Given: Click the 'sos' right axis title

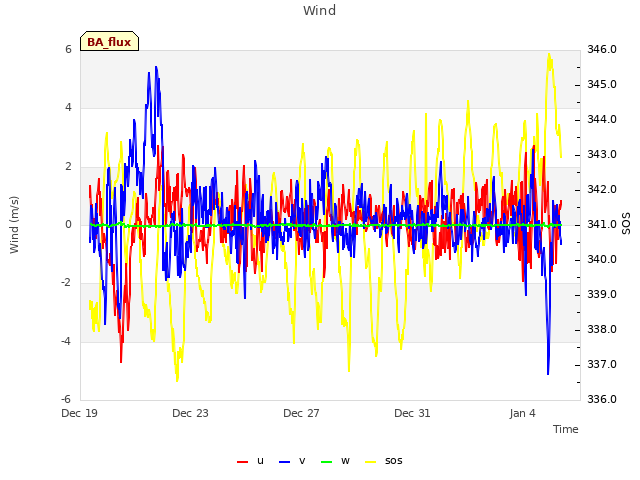Looking at the screenshot, I should point(626,224).
